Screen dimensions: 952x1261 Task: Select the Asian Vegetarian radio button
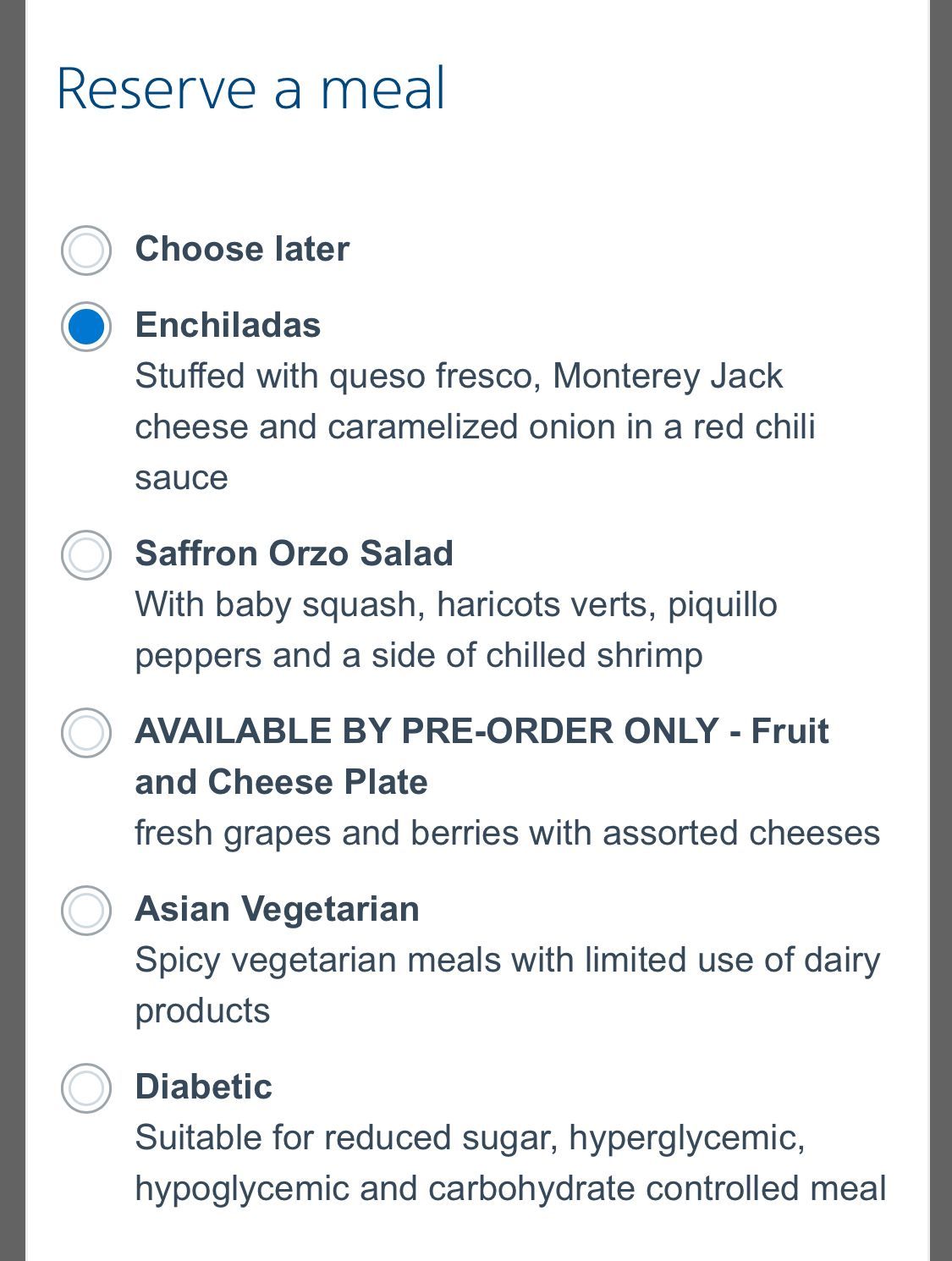(x=86, y=911)
